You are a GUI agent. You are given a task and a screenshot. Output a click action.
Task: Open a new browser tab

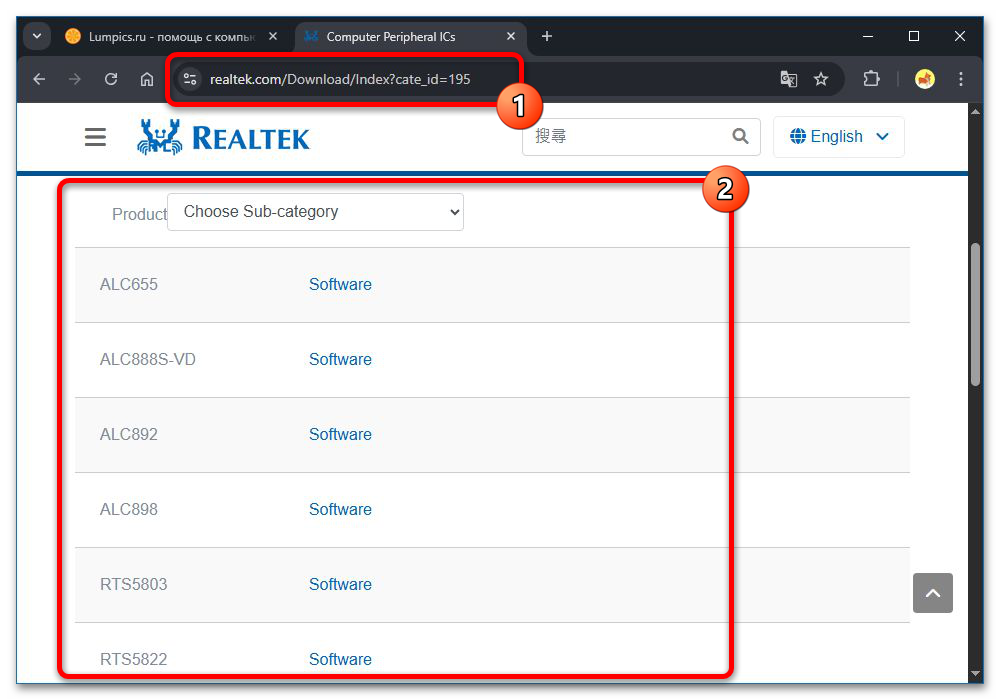(x=547, y=36)
